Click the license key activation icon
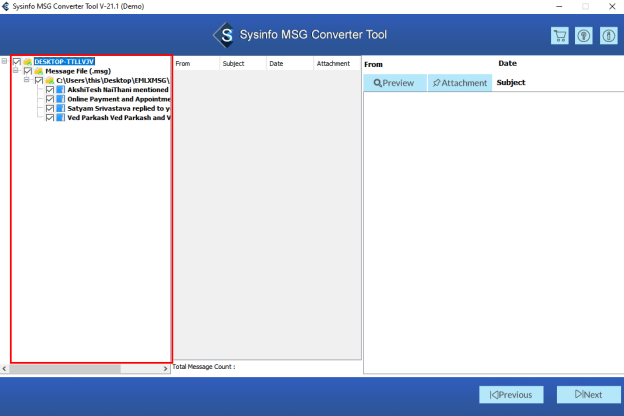624x416 pixels. click(x=584, y=36)
